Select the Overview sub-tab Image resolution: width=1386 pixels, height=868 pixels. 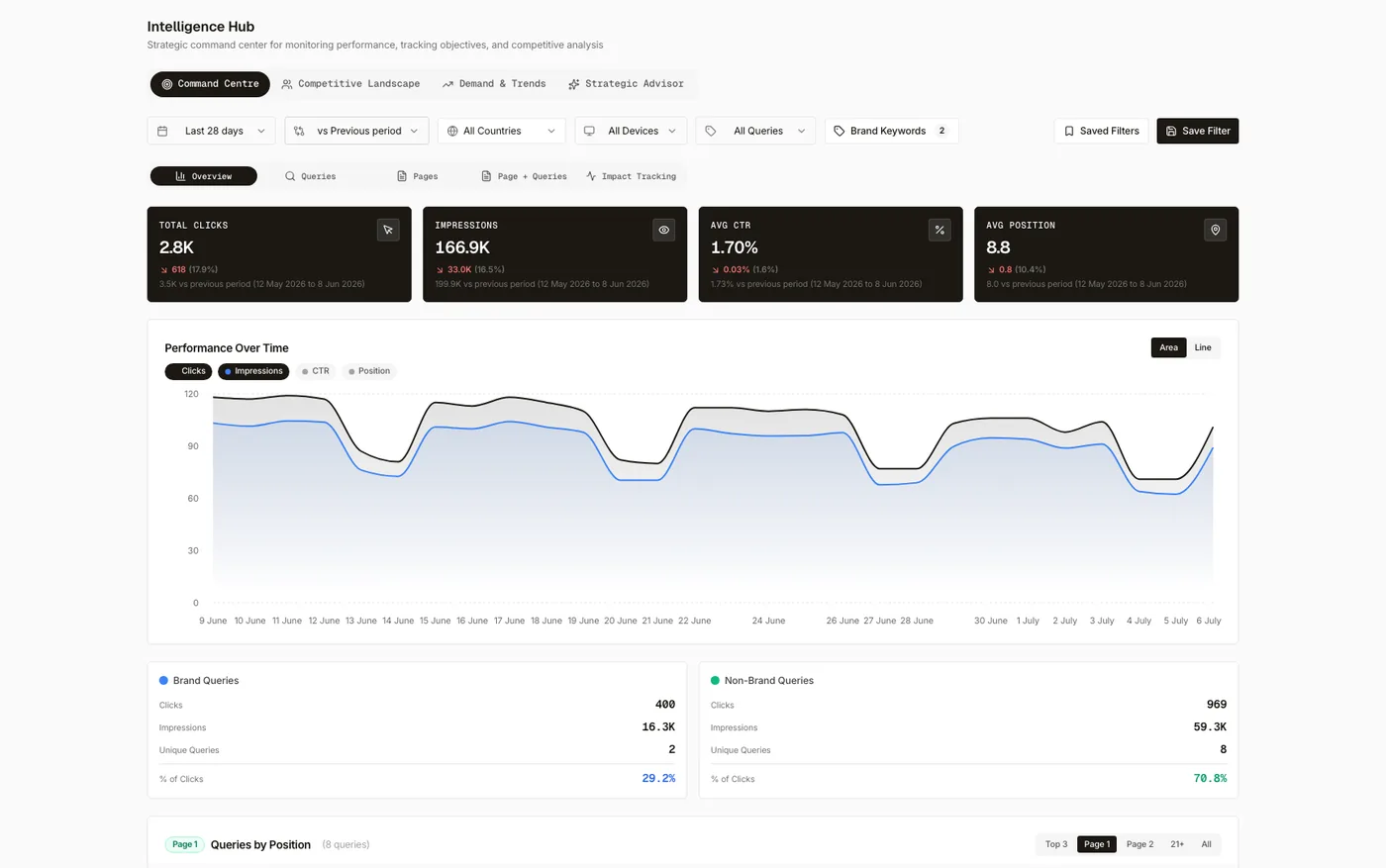point(204,176)
